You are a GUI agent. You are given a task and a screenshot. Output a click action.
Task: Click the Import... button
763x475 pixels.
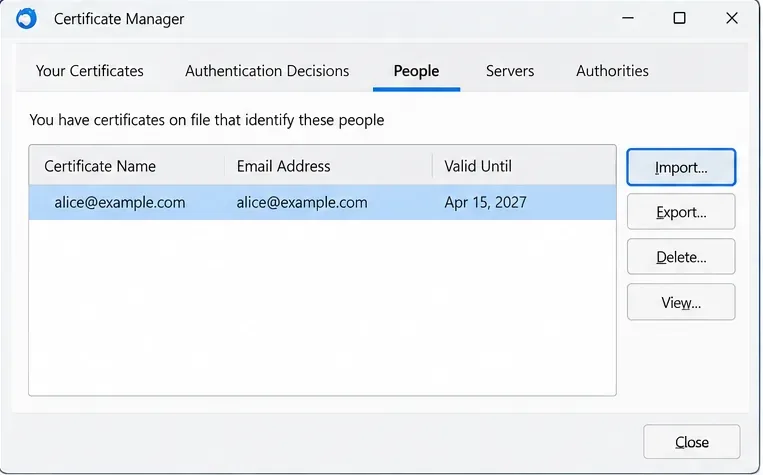point(681,167)
